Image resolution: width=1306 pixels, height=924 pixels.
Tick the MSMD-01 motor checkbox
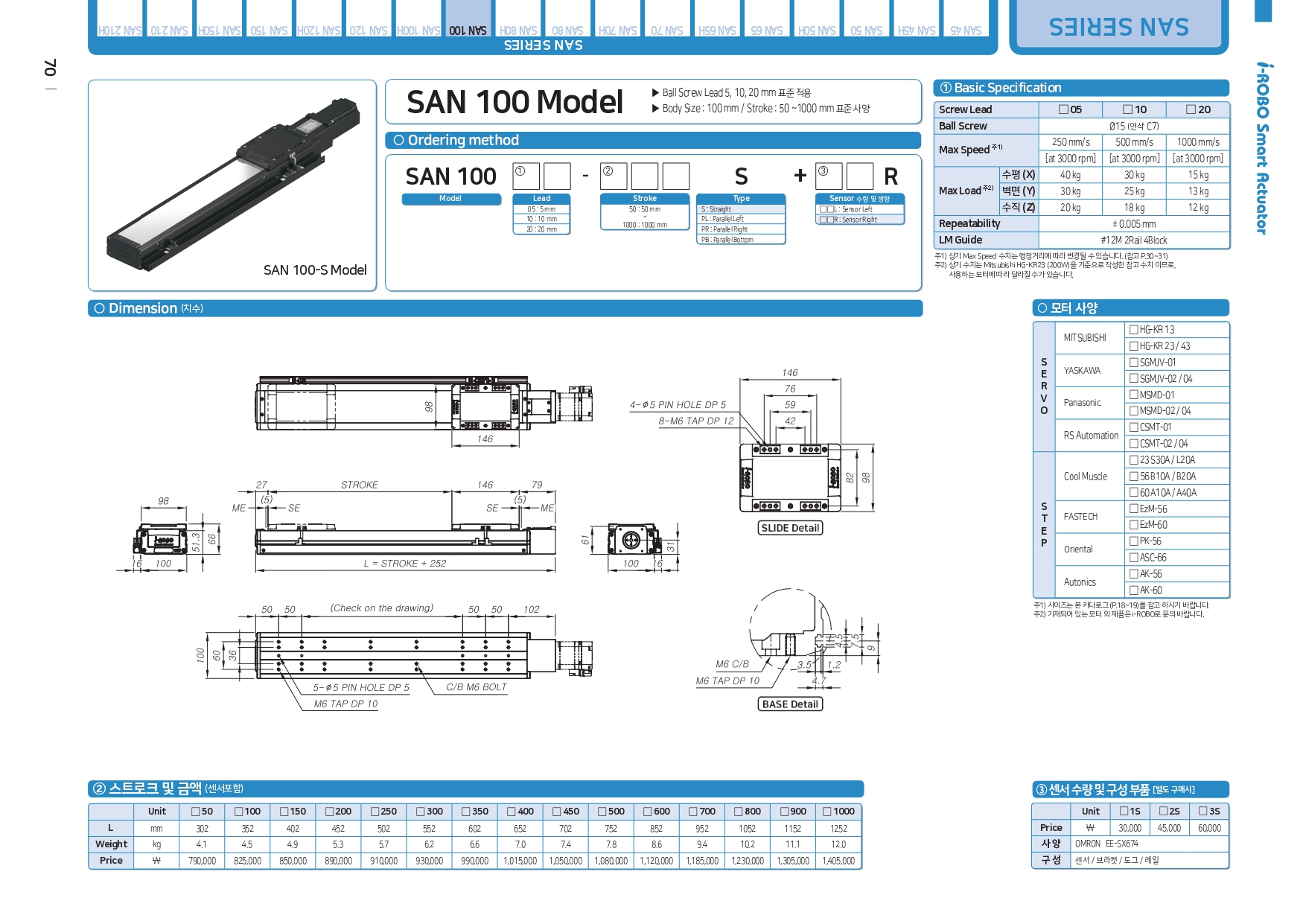tap(1133, 395)
